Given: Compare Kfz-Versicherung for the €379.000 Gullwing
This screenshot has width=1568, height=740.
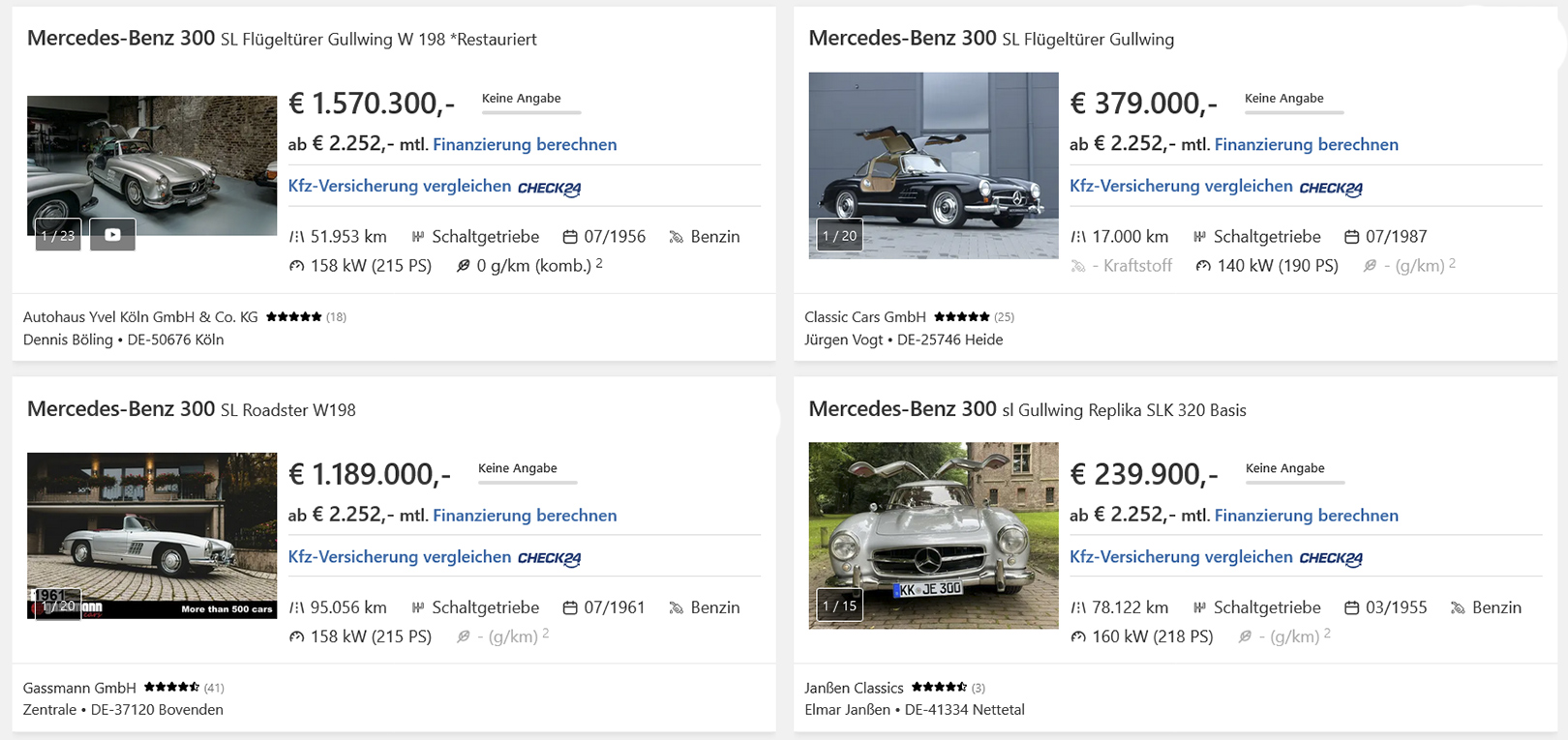Looking at the screenshot, I should point(1181,186).
